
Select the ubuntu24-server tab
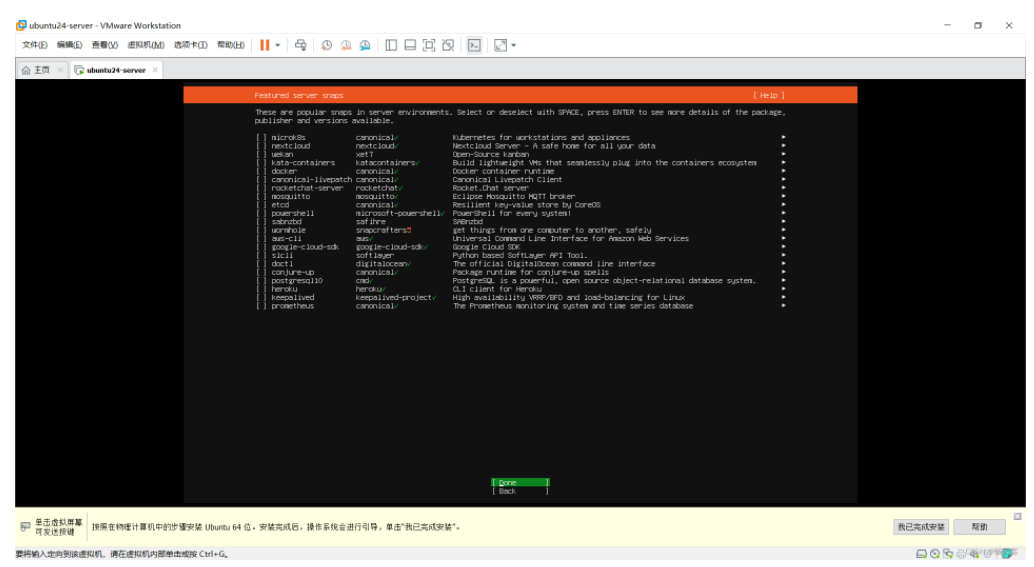[x=116, y=70]
